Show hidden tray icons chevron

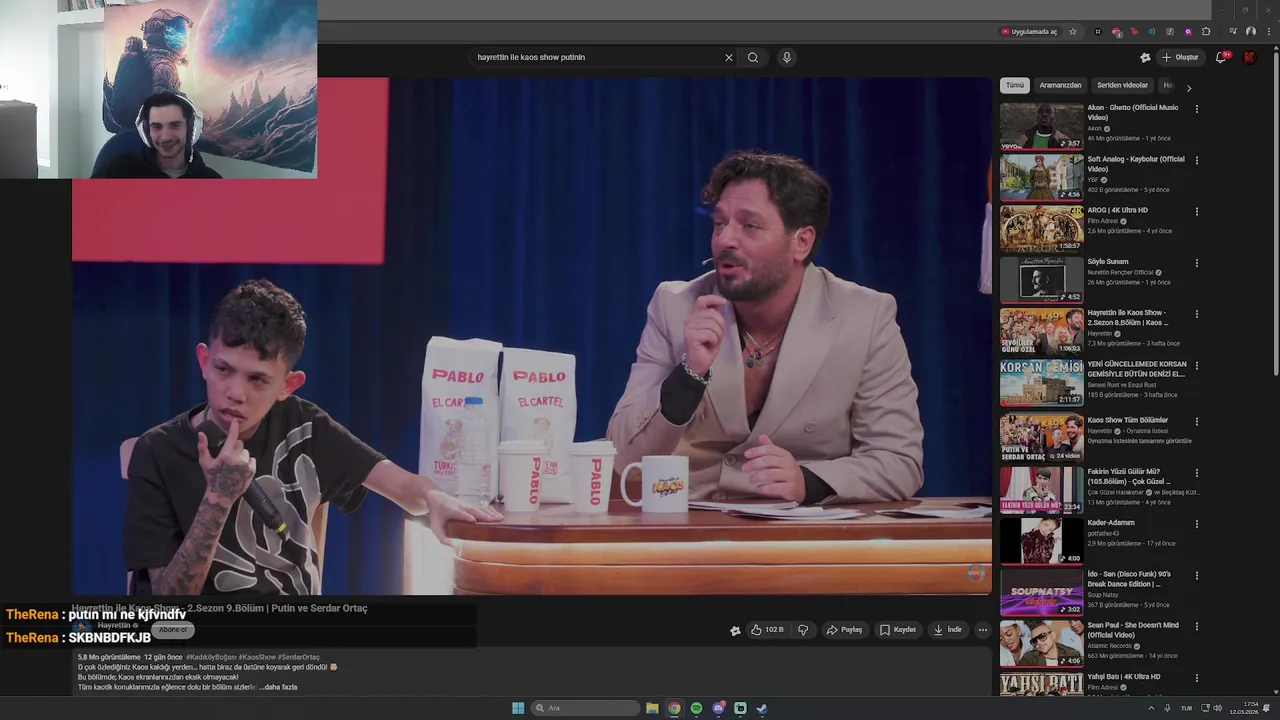pyautogui.click(x=1151, y=708)
